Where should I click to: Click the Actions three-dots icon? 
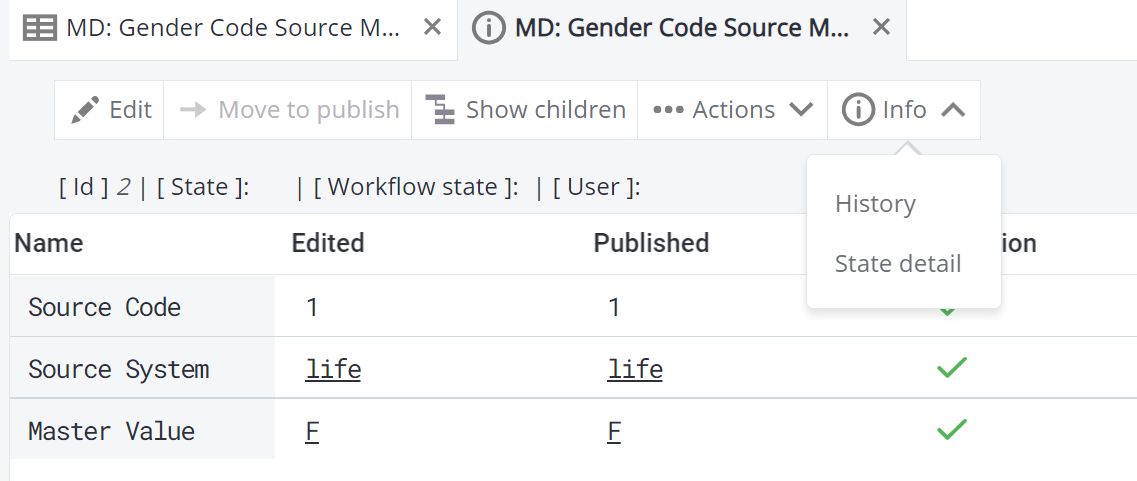(668, 110)
